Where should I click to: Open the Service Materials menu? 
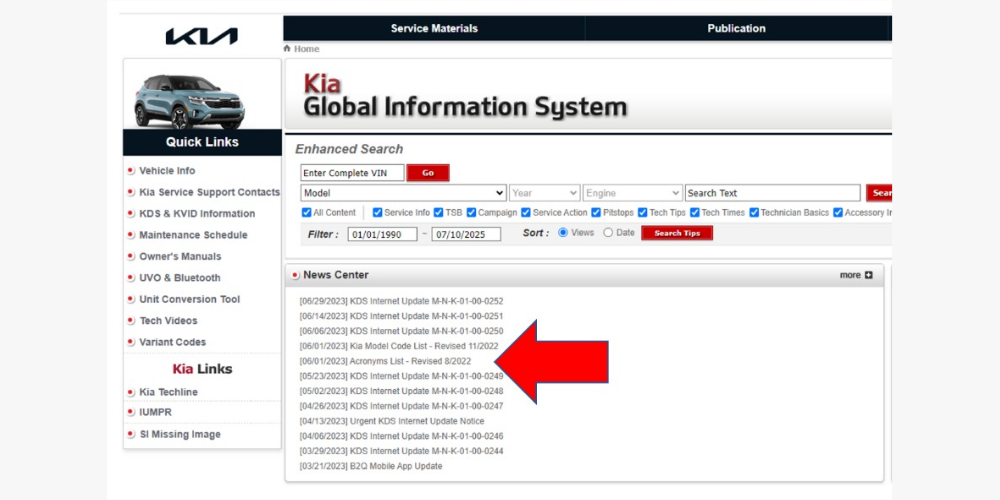(434, 29)
